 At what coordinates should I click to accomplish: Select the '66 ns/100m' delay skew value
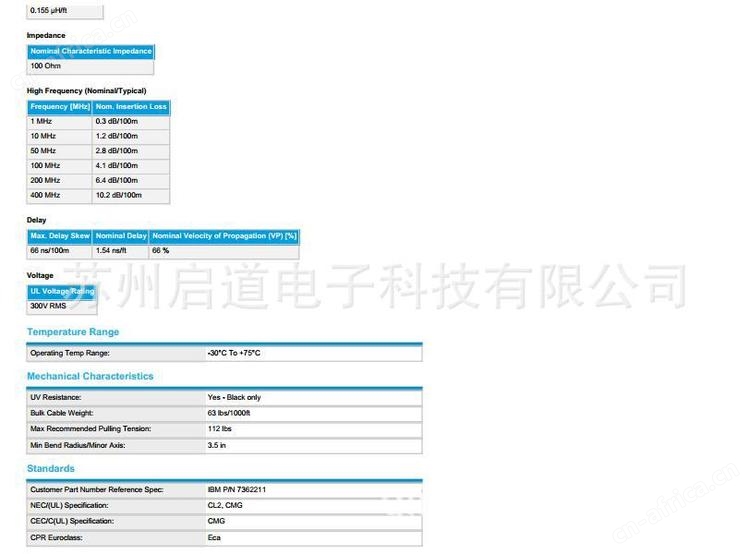click(x=49, y=251)
